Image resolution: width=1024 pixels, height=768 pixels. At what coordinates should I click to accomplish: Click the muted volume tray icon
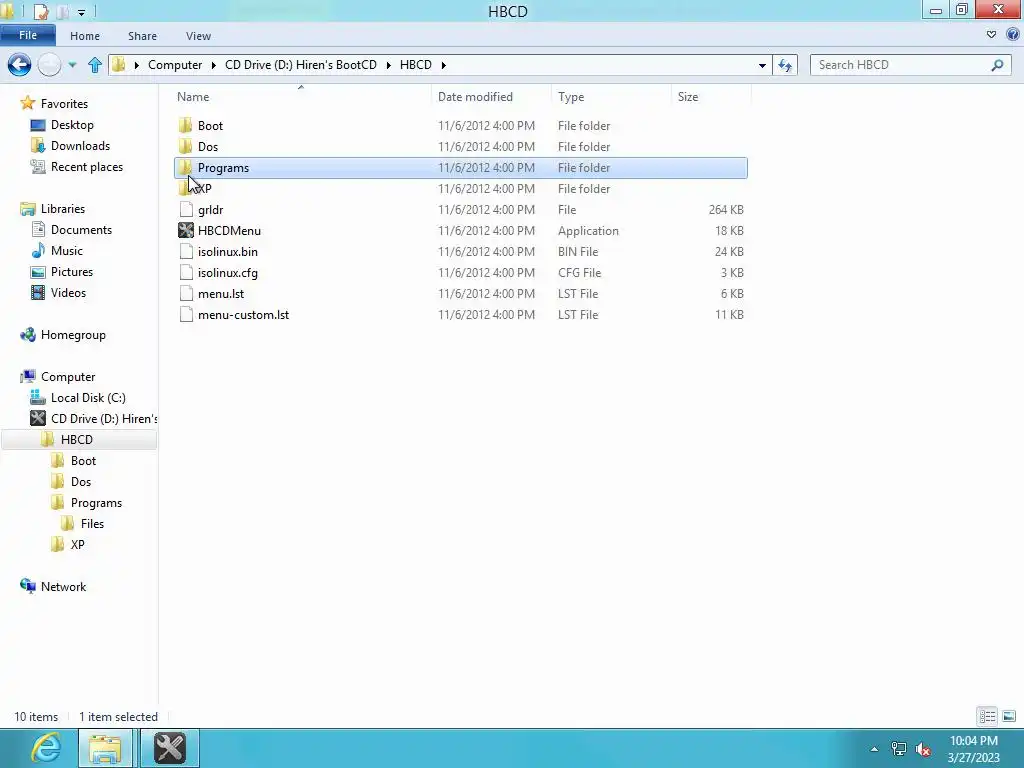click(923, 749)
